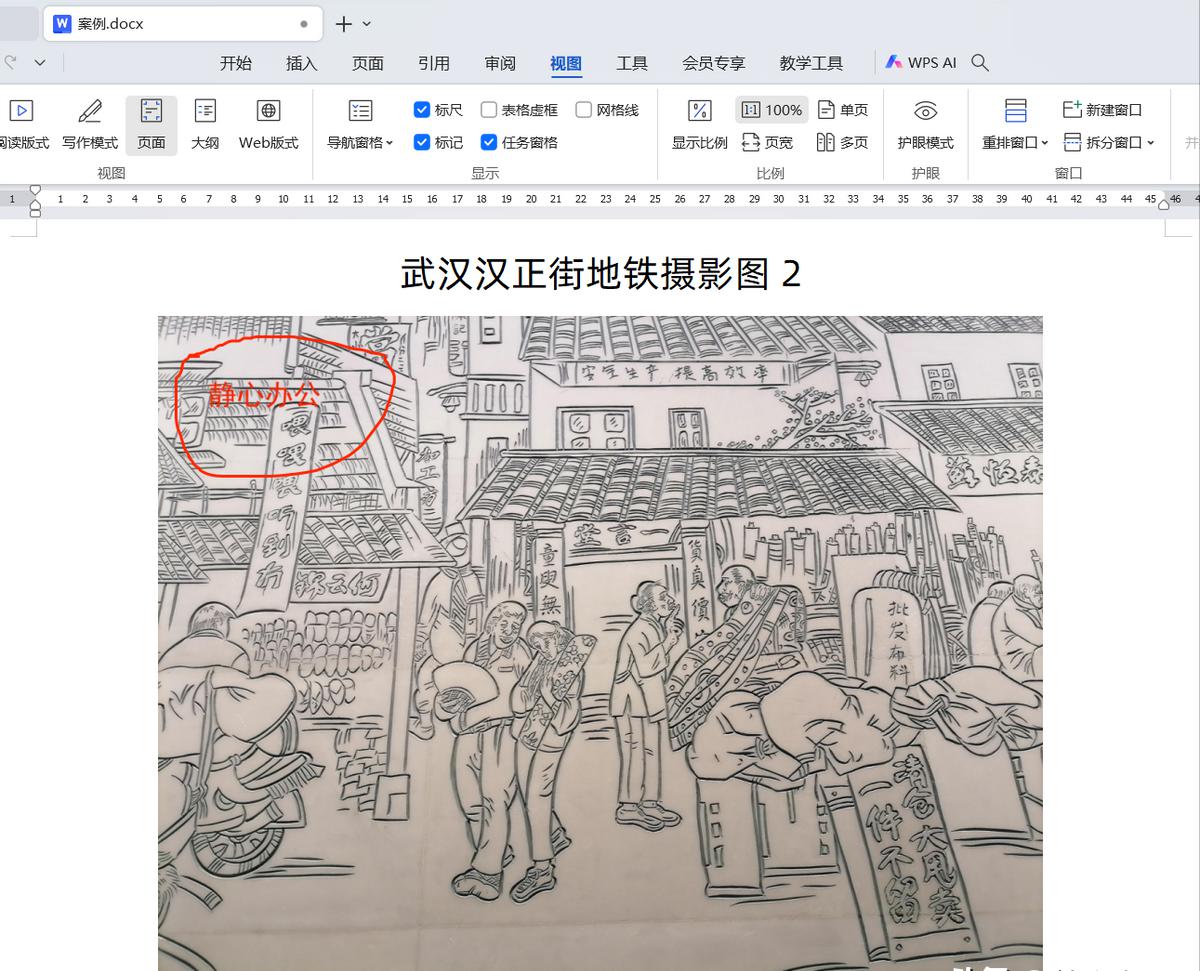This screenshot has height=971, width=1200.
Task: Toggle the 标尺 ruler checkbox
Action: (x=438, y=110)
